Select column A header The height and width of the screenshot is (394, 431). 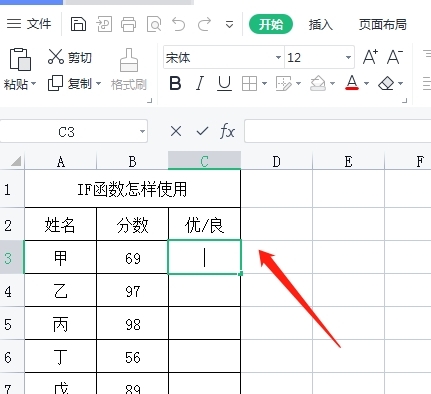pyautogui.click(x=61, y=161)
